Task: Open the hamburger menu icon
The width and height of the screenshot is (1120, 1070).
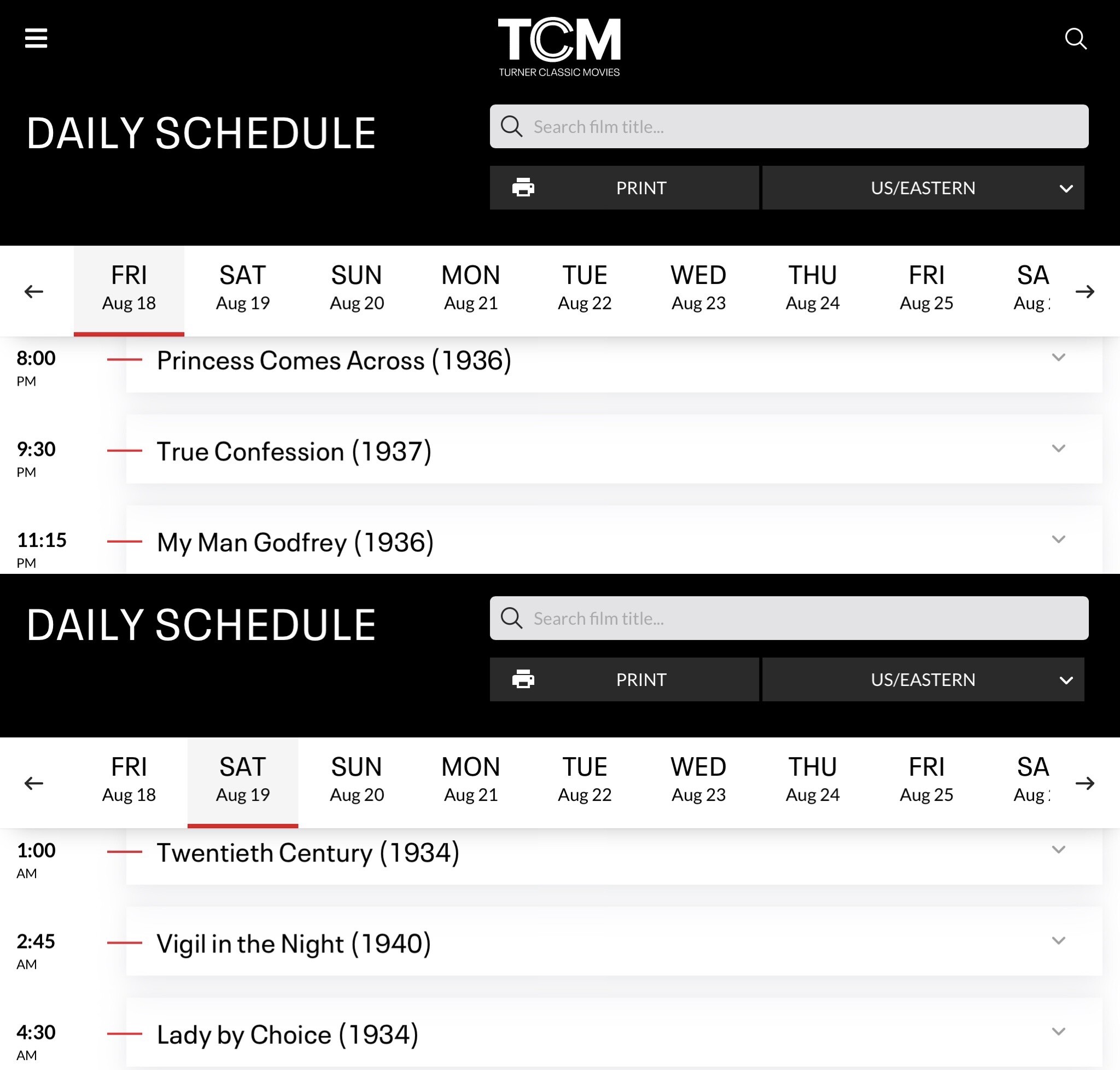Action: pyautogui.click(x=36, y=38)
